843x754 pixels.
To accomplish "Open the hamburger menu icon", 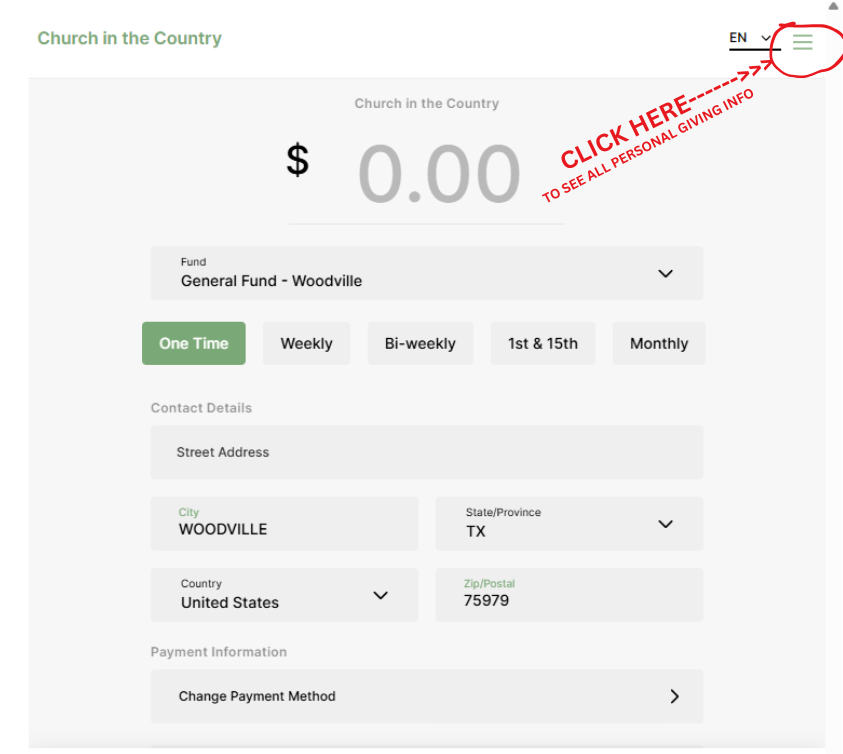I will 802,42.
